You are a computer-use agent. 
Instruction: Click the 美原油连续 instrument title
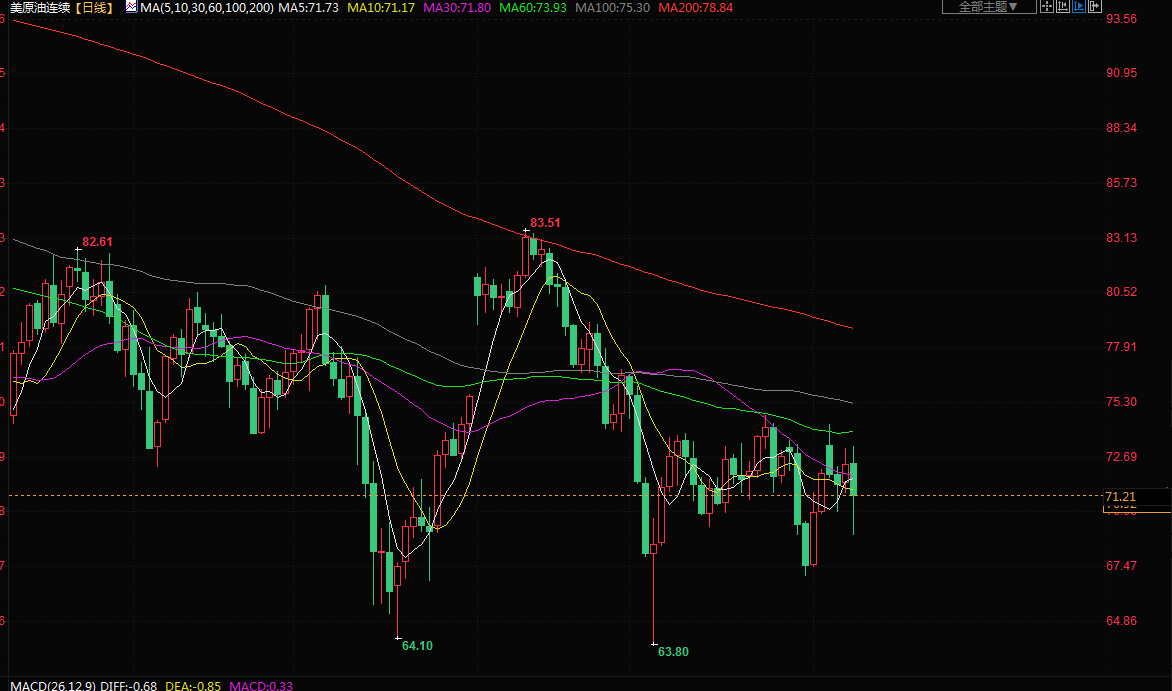click(x=40, y=7)
